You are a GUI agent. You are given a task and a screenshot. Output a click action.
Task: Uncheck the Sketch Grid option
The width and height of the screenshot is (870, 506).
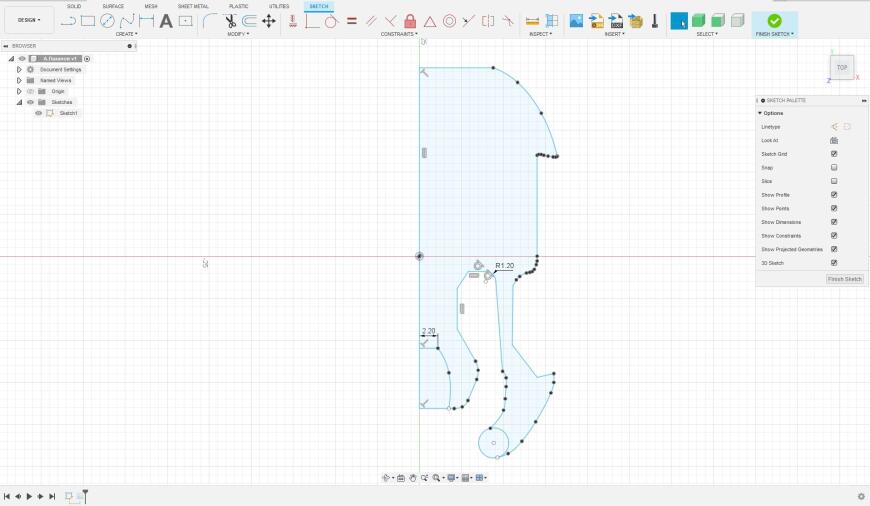(x=834, y=154)
